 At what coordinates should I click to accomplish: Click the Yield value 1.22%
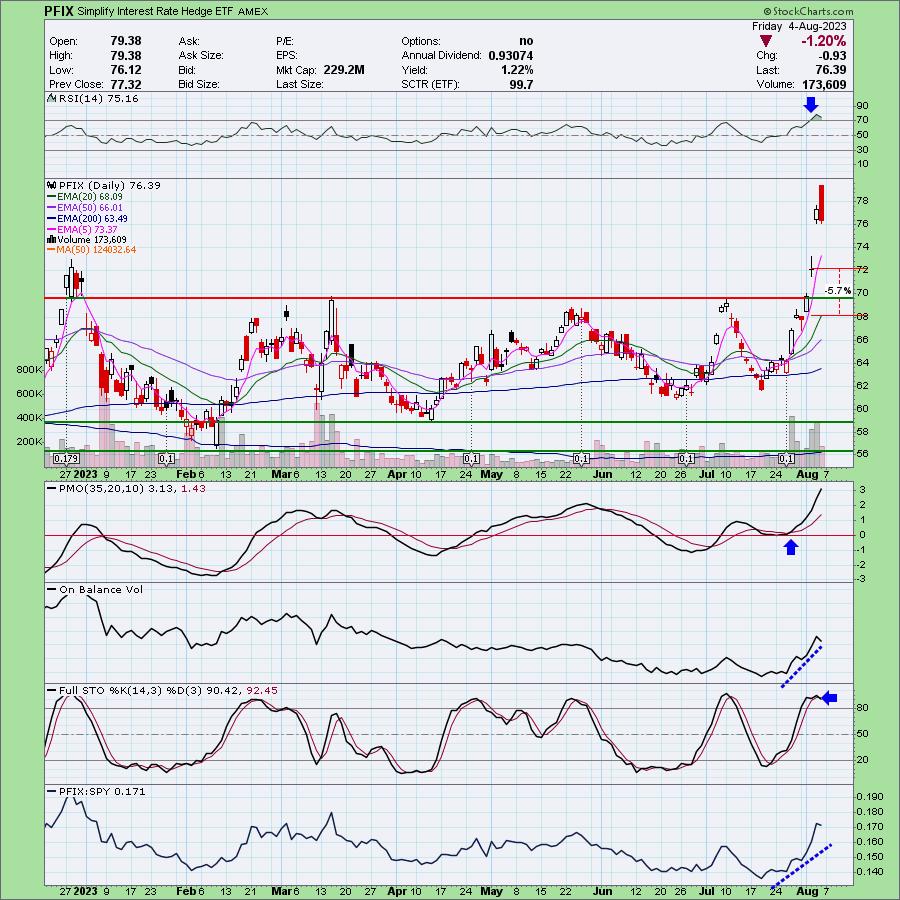point(517,70)
